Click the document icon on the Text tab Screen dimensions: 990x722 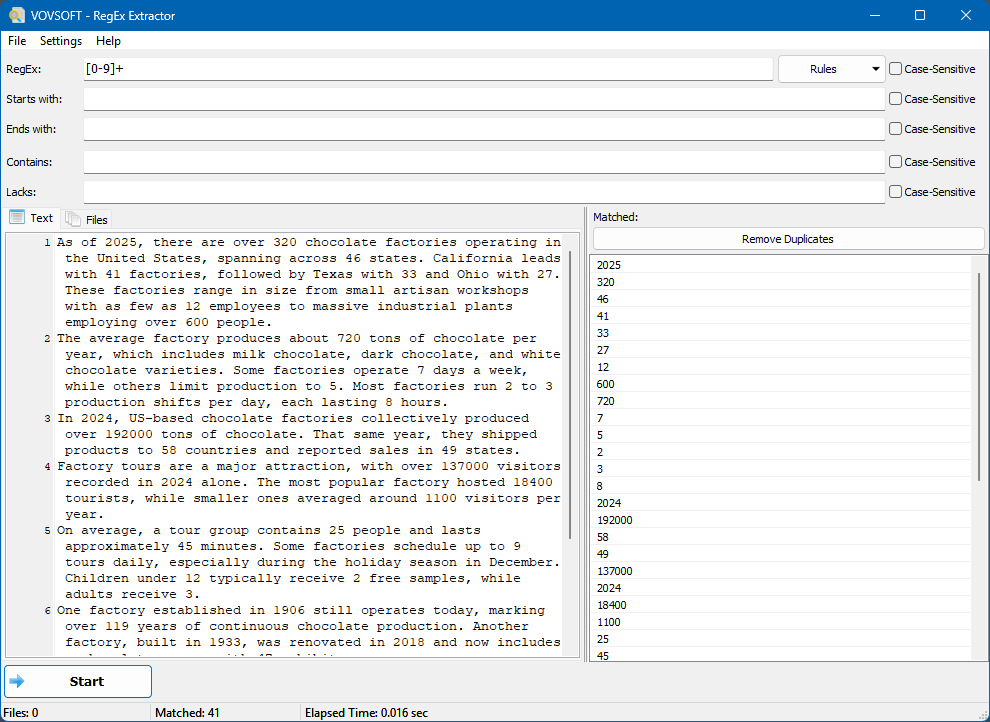pos(17,217)
